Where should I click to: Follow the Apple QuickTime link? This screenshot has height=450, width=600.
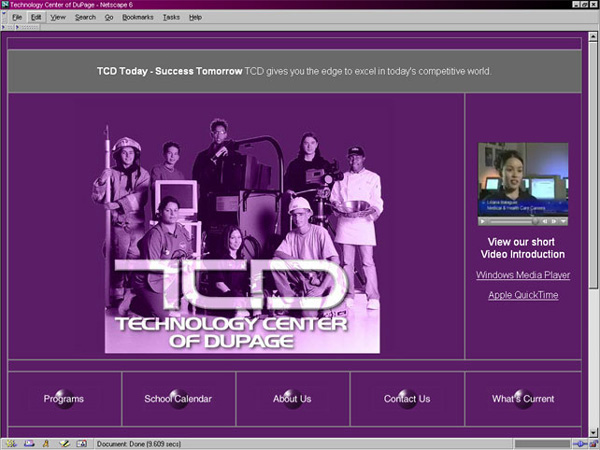click(523, 295)
